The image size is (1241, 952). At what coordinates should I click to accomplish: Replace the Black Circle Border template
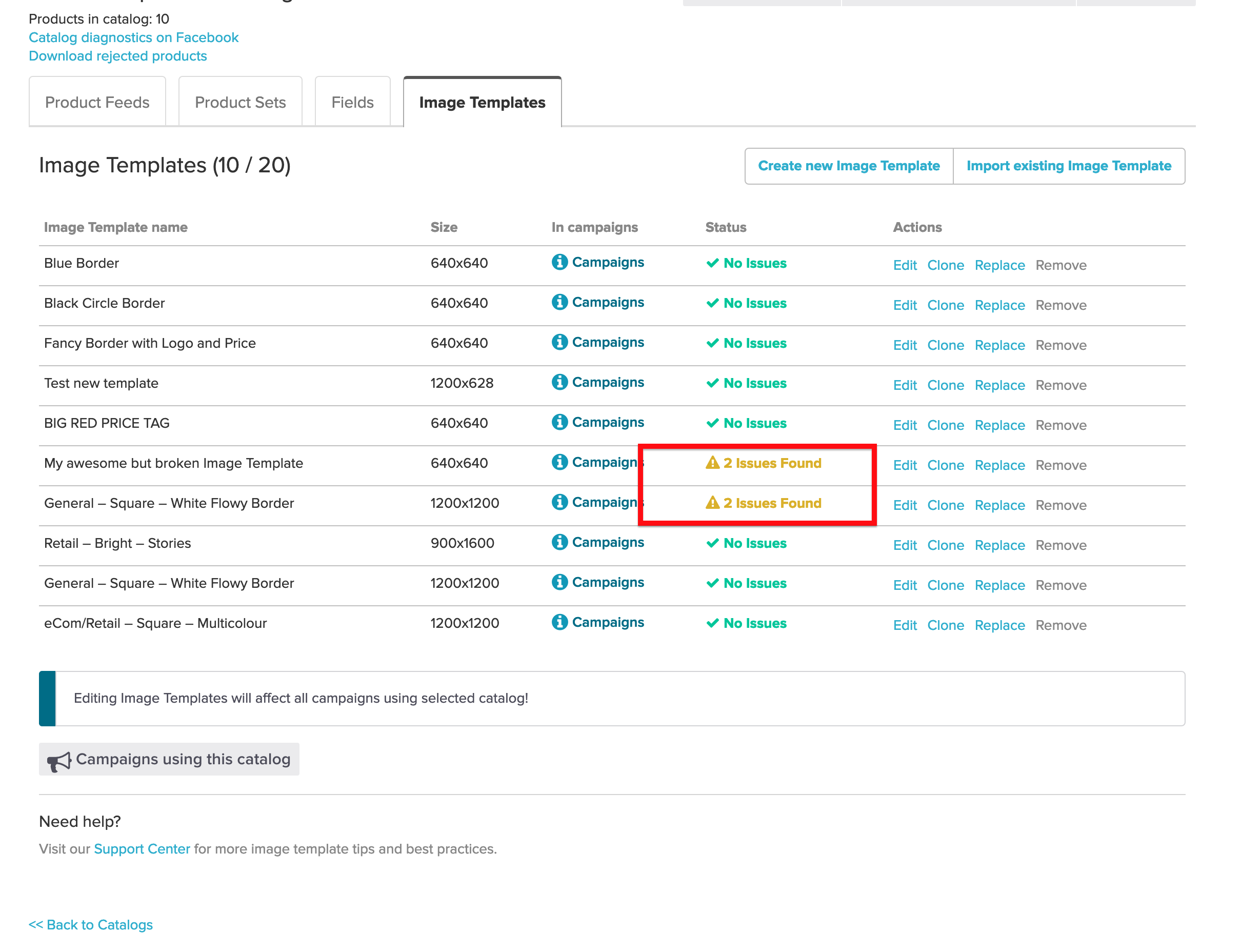[x=999, y=305]
